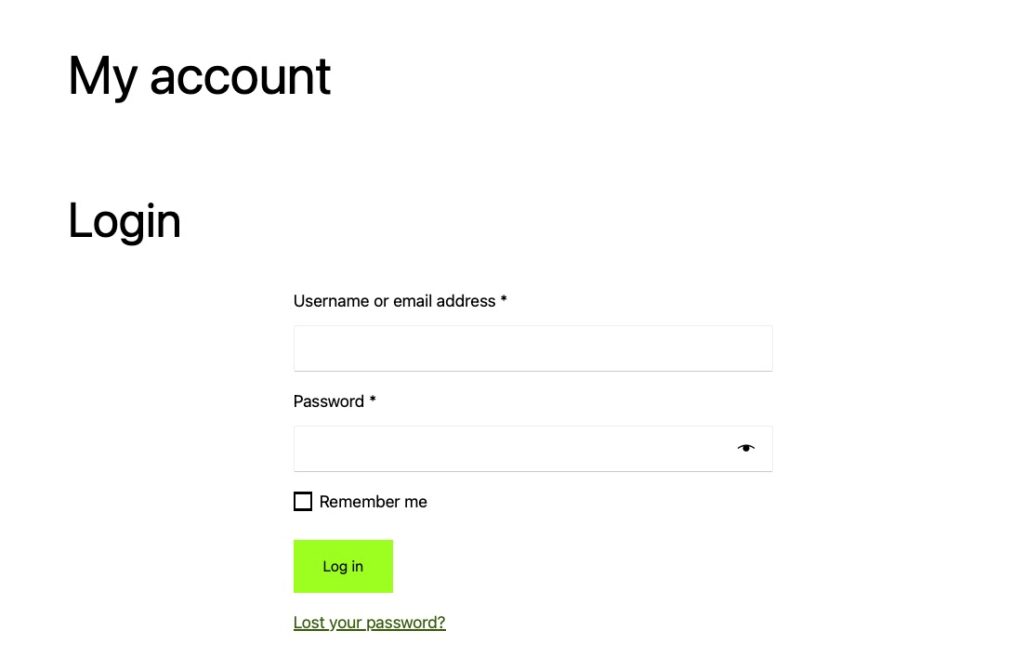Click the Password field label
The height and width of the screenshot is (670, 1024).
328,401
